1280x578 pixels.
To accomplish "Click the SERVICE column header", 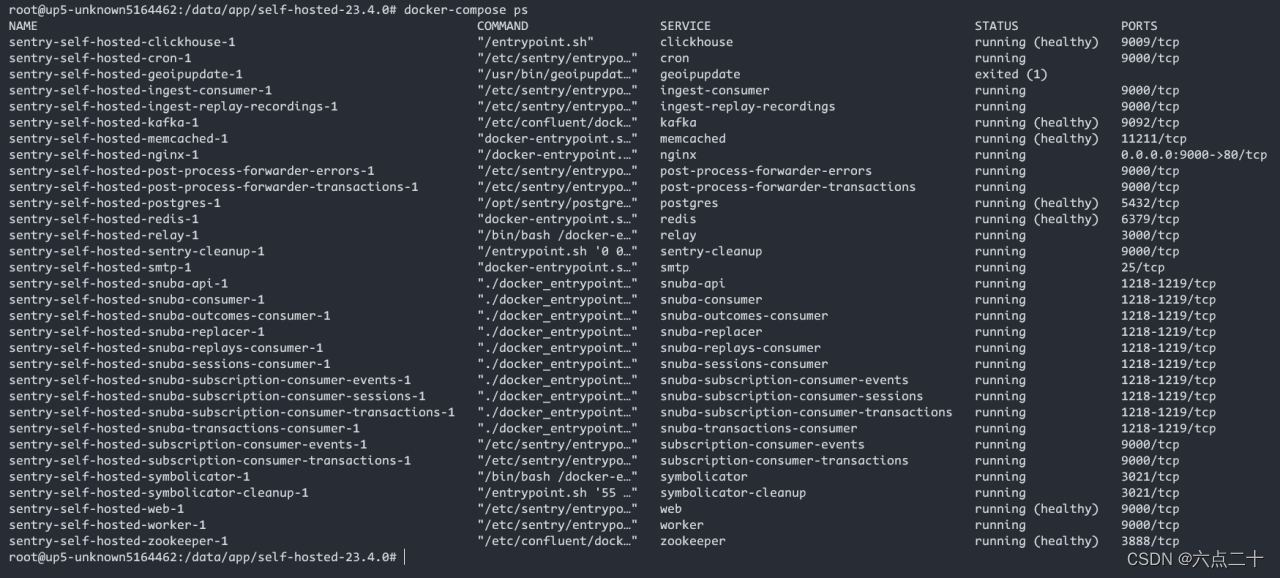I will pos(685,26).
